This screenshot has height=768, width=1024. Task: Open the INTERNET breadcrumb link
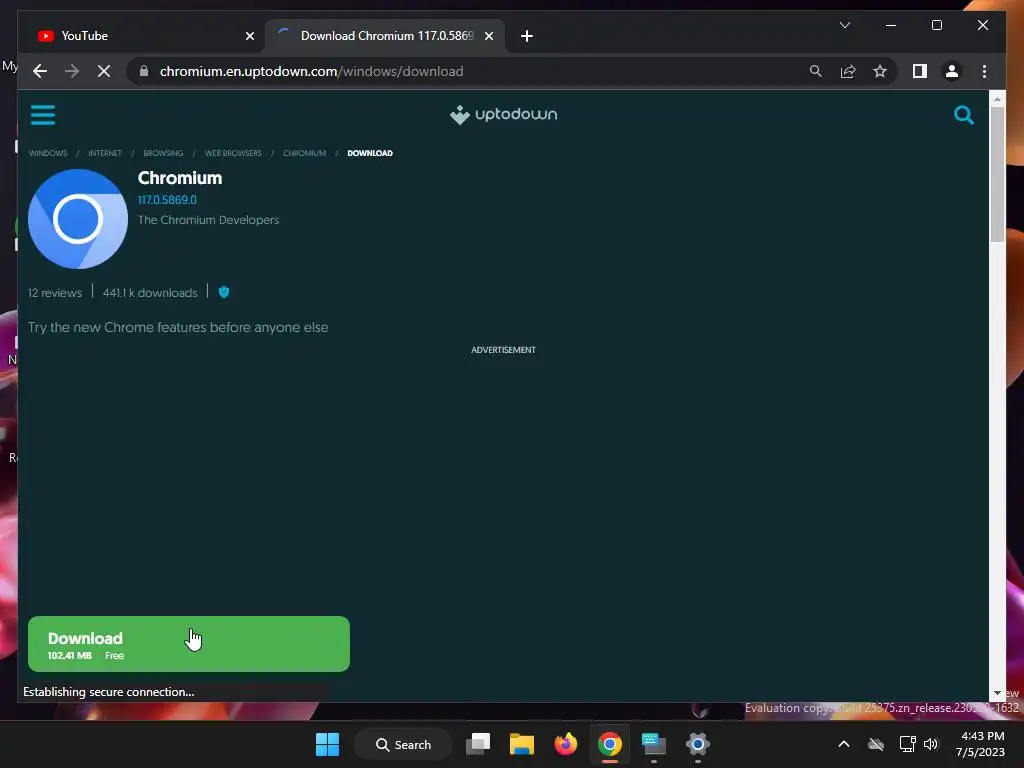click(105, 153)
